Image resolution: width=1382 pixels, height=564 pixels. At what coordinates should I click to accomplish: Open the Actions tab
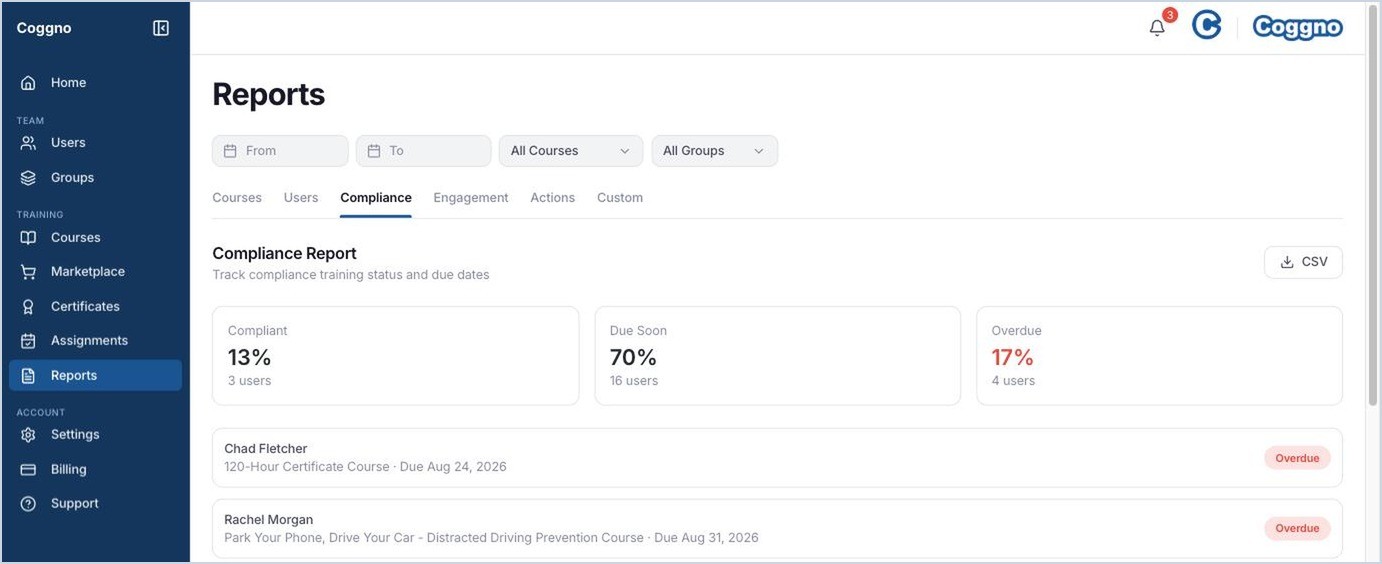pos(553,198)
